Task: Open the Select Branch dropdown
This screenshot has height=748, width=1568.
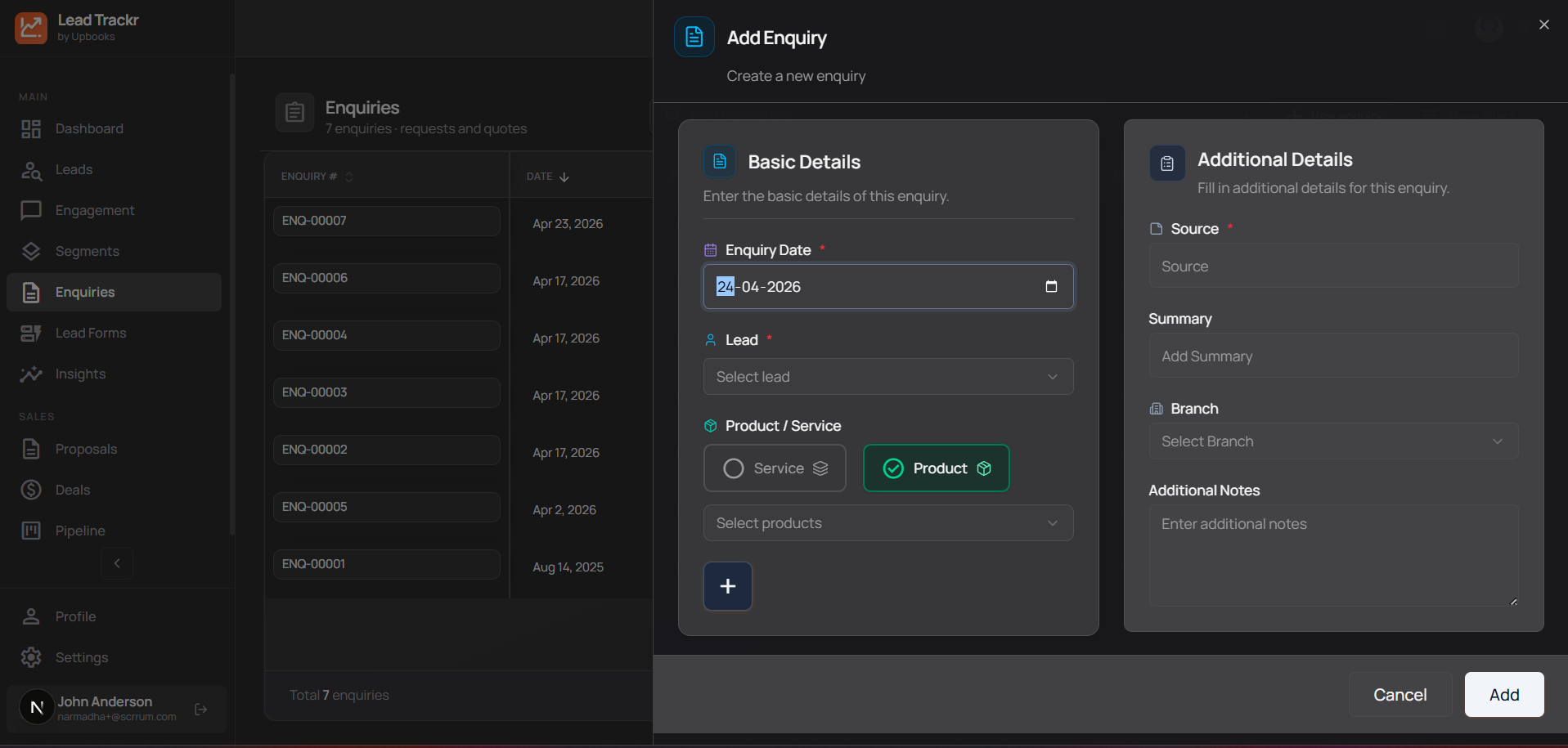Action: pos(1332,441)
